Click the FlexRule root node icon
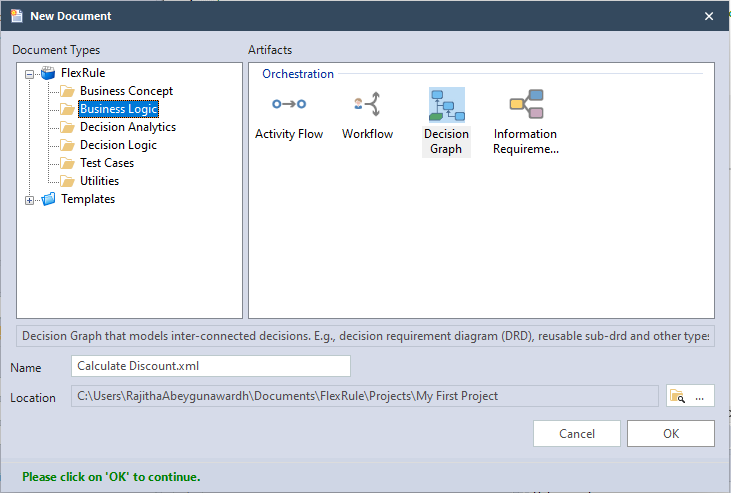This screenshot has height=493, width=731. point(48,73)
